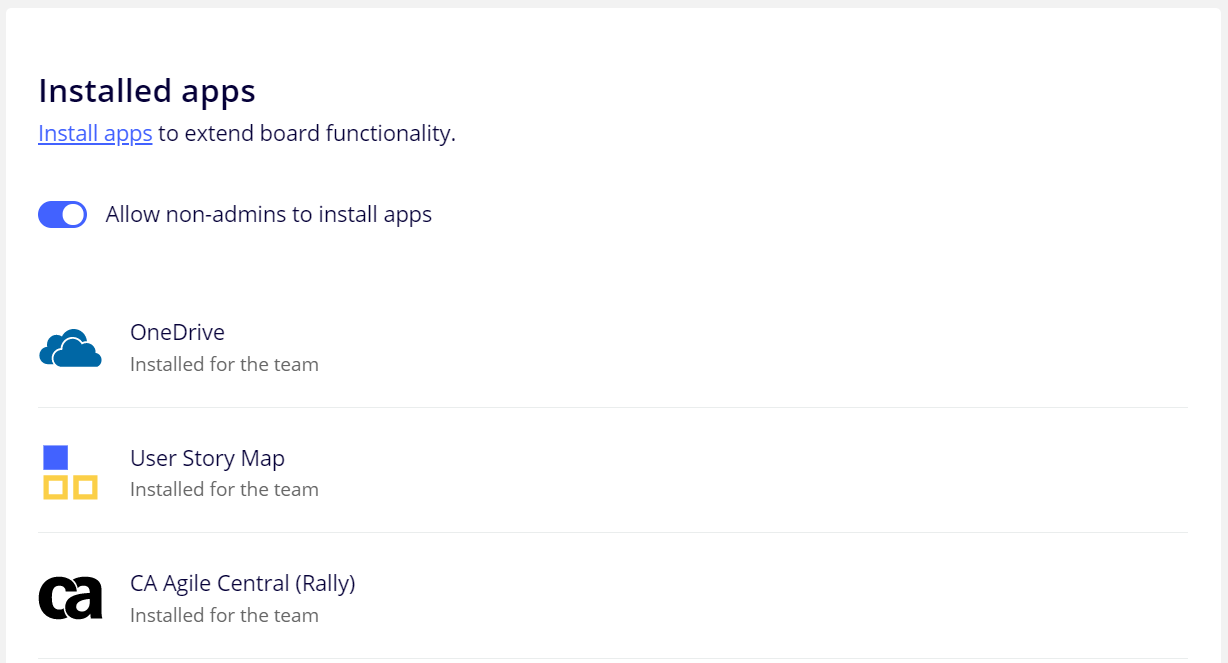Click the Installed apps heading

[x=147, y=91]
